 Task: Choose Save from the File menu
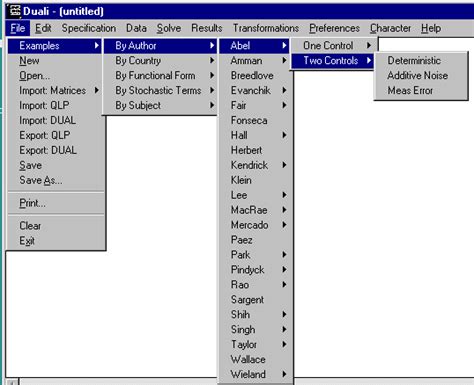coord(55,165)
